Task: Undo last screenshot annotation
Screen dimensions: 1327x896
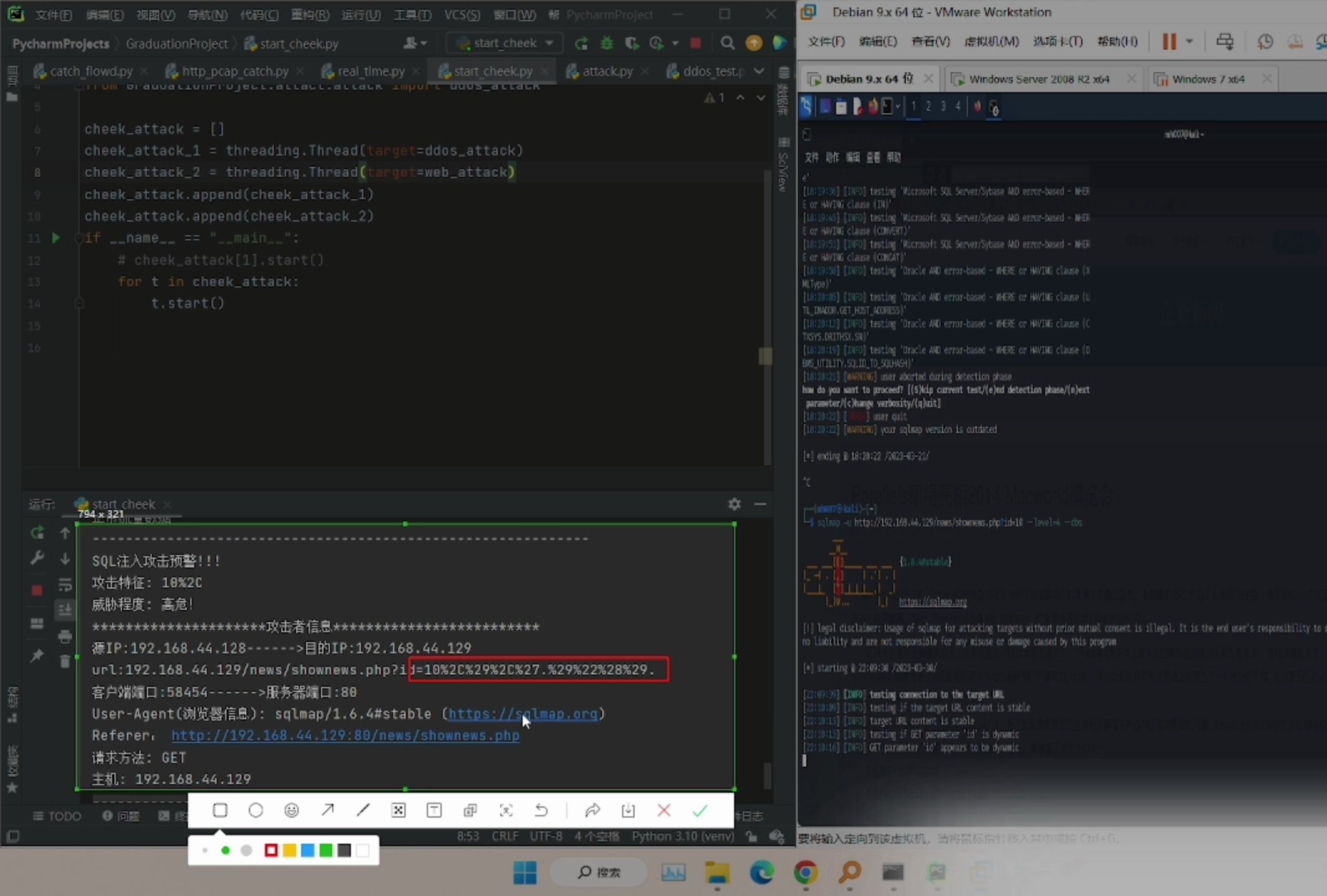Action: (541, 810)
